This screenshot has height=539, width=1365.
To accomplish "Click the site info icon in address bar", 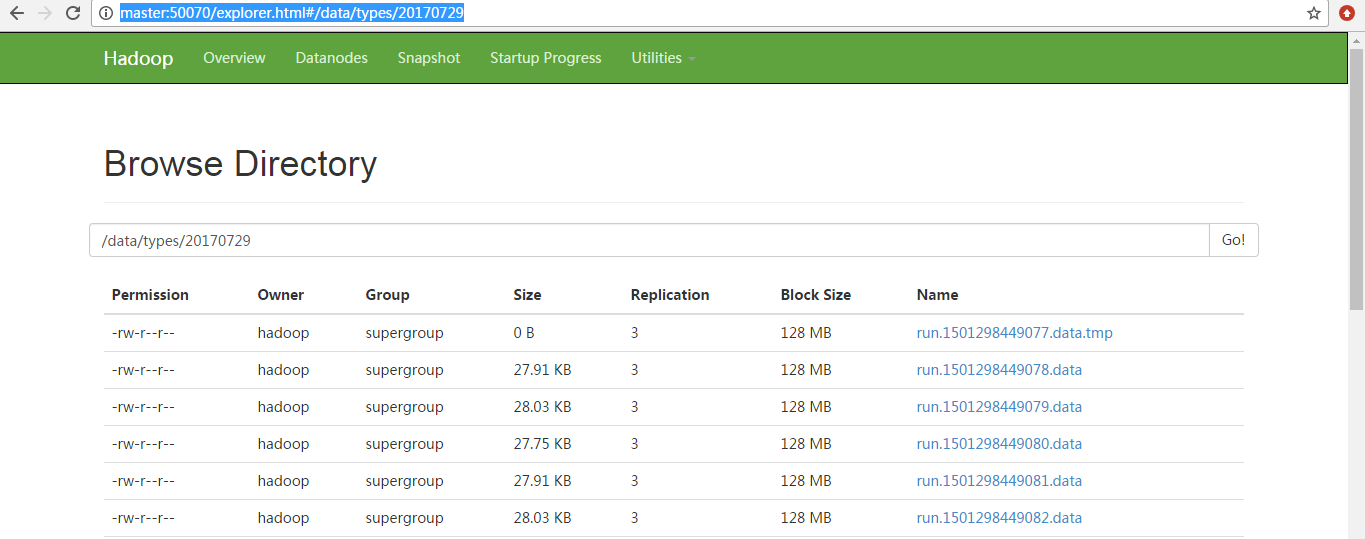I will click(106, 13).
